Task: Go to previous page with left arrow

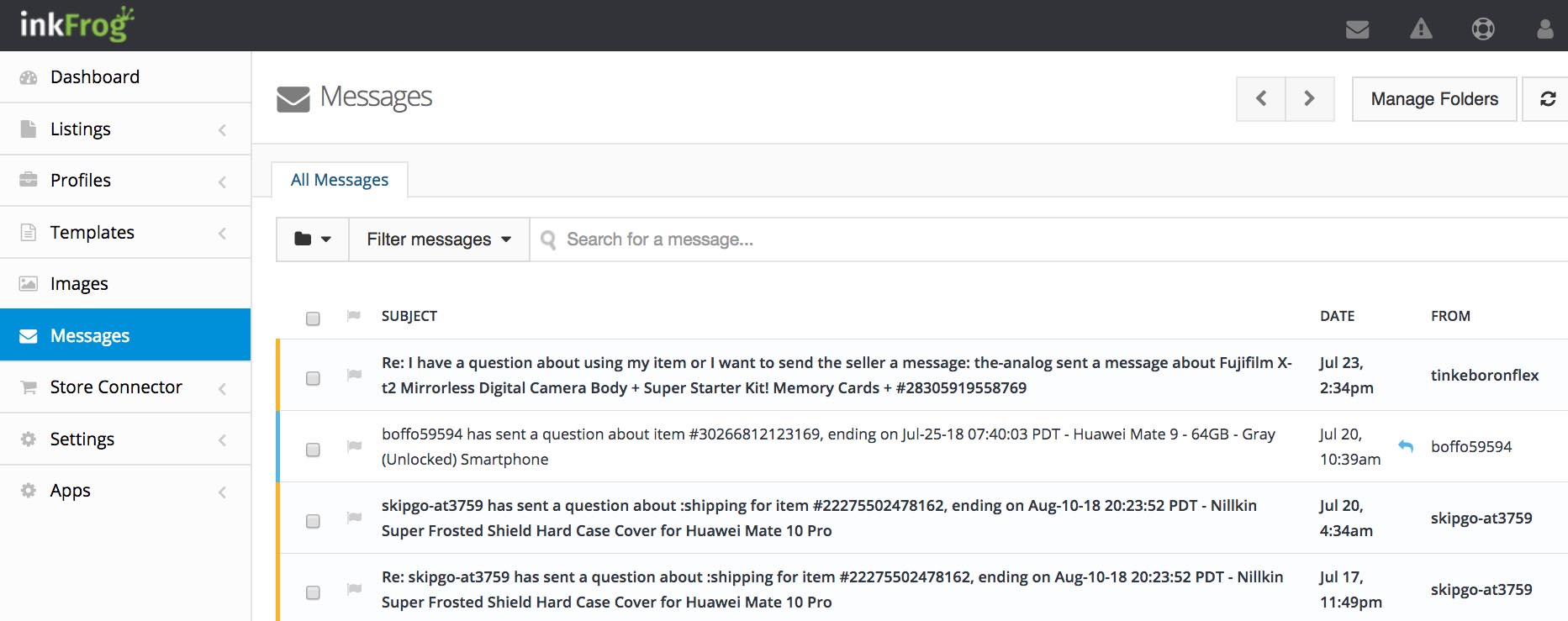Action: pos(1261,99)
